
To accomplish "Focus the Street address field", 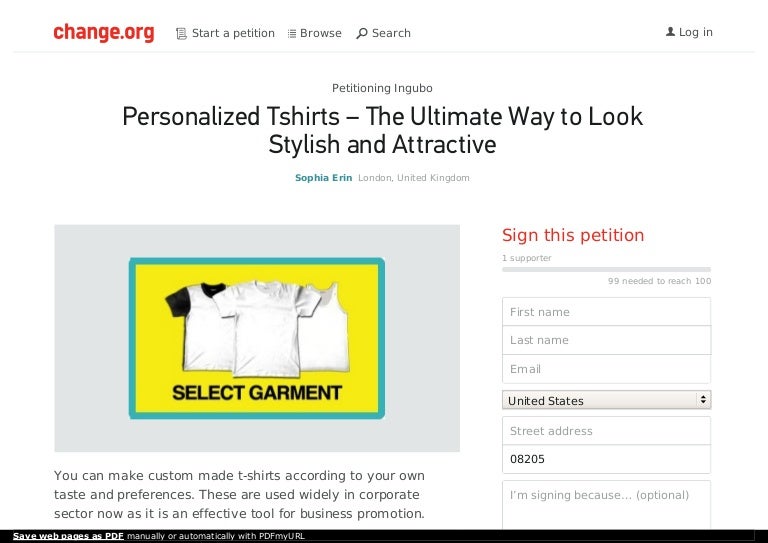I will click(606, 431).
